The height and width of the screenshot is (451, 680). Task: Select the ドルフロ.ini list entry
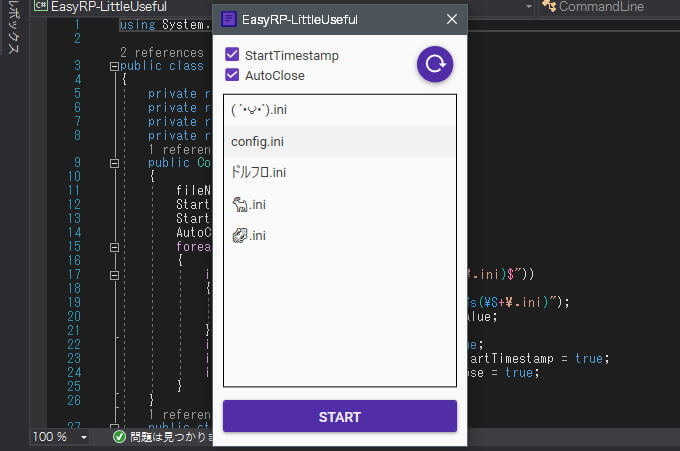339,173
